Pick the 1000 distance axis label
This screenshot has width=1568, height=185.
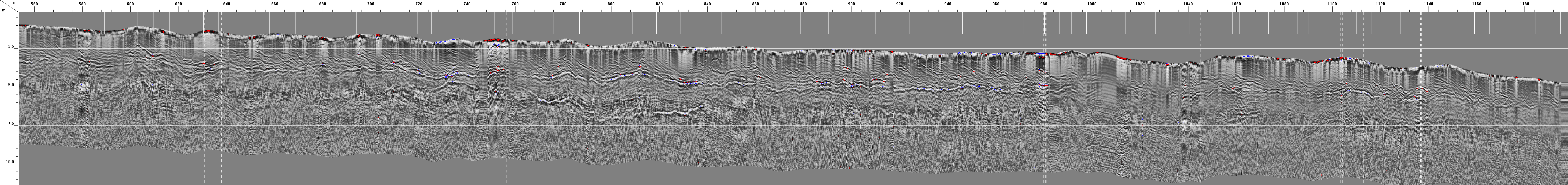tap(1092, 4)
